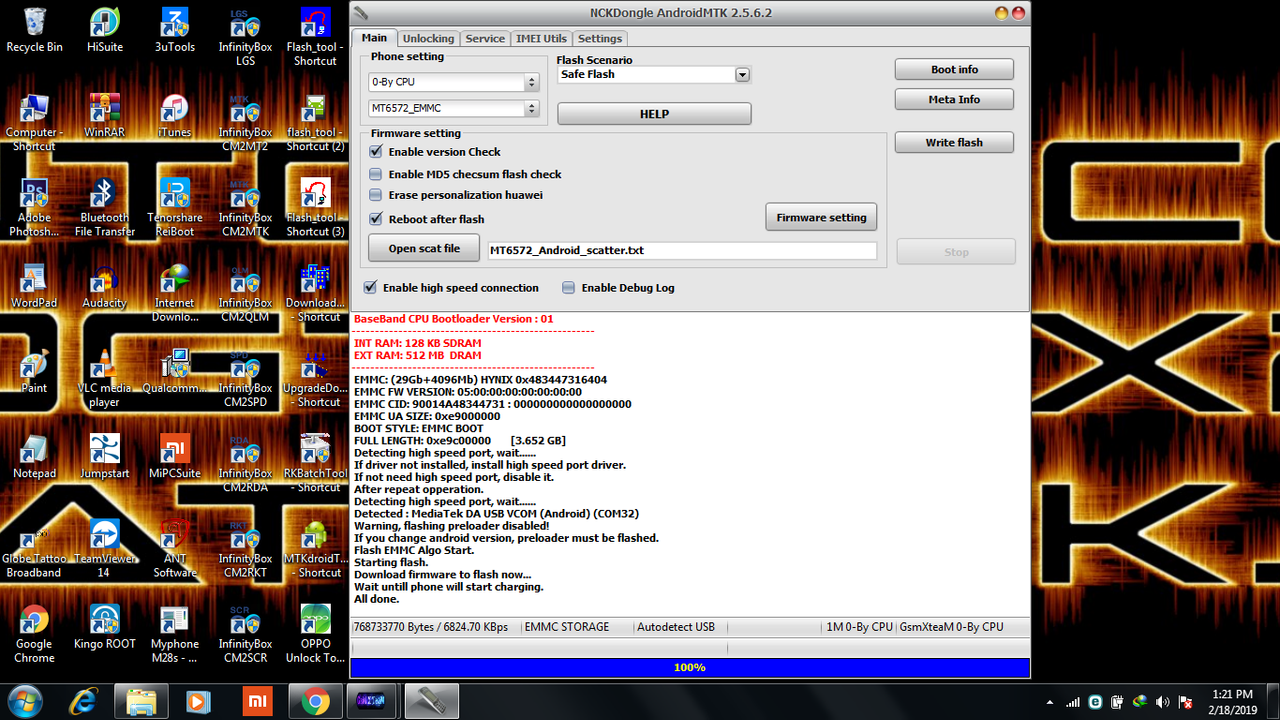
Task: Open the HiSuite desktop icon
Action: [104, 30]
